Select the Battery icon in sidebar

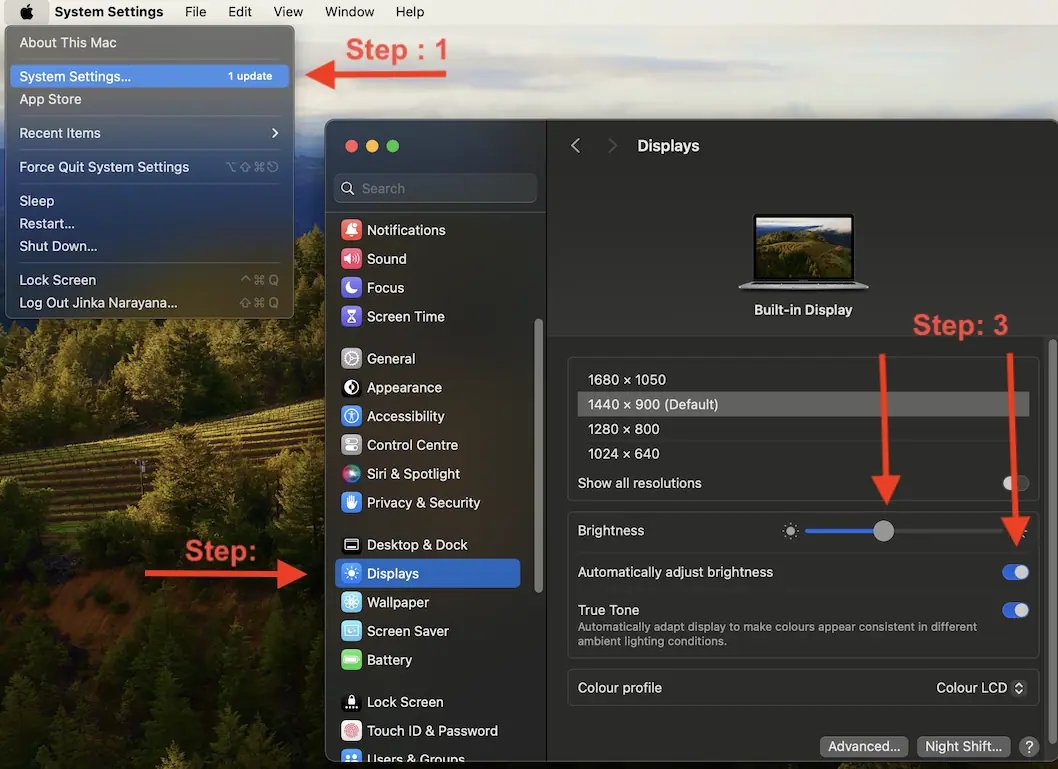click(x=351, y=660)
